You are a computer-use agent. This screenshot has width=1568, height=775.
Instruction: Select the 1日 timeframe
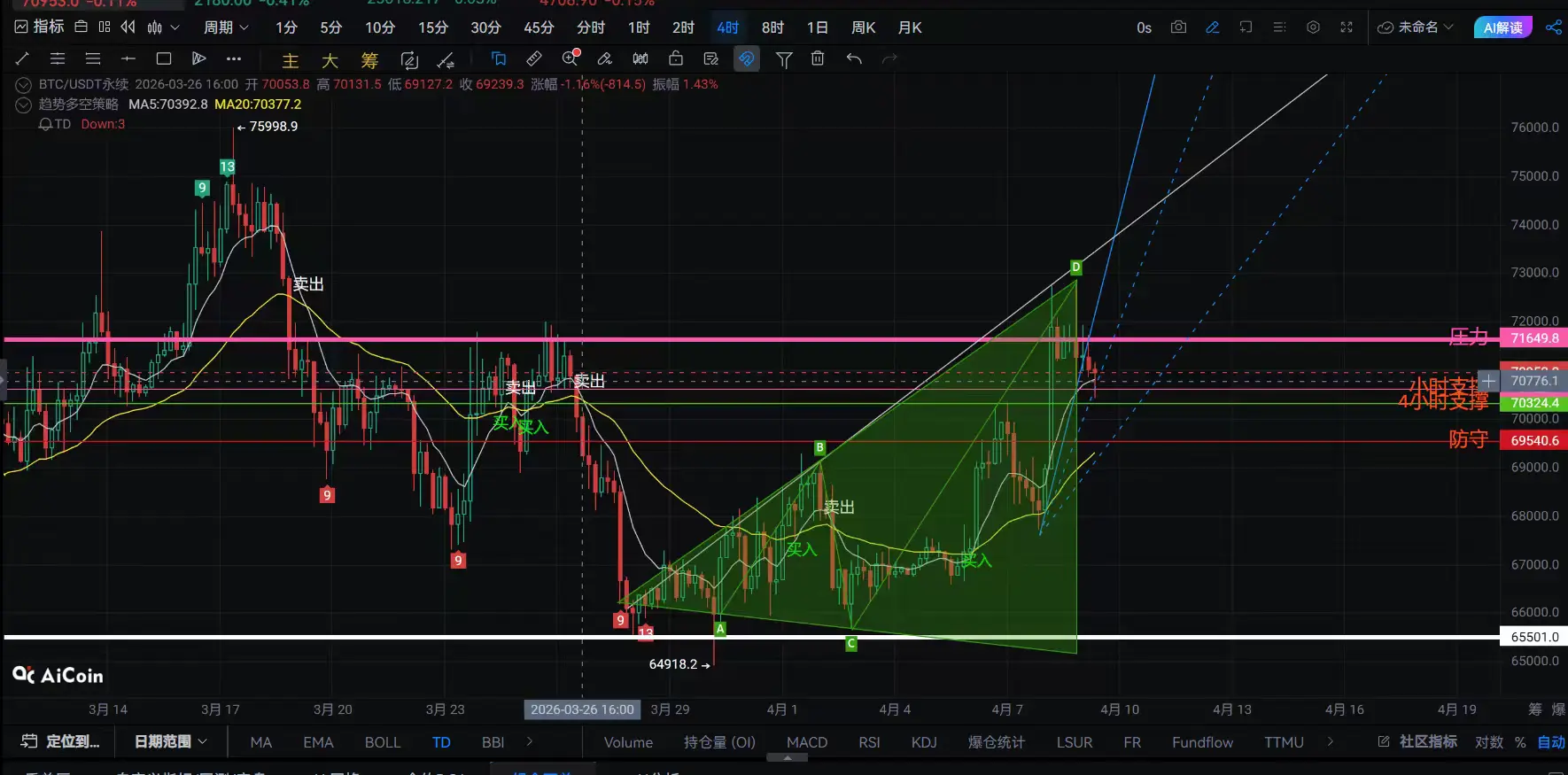(818, 27)
